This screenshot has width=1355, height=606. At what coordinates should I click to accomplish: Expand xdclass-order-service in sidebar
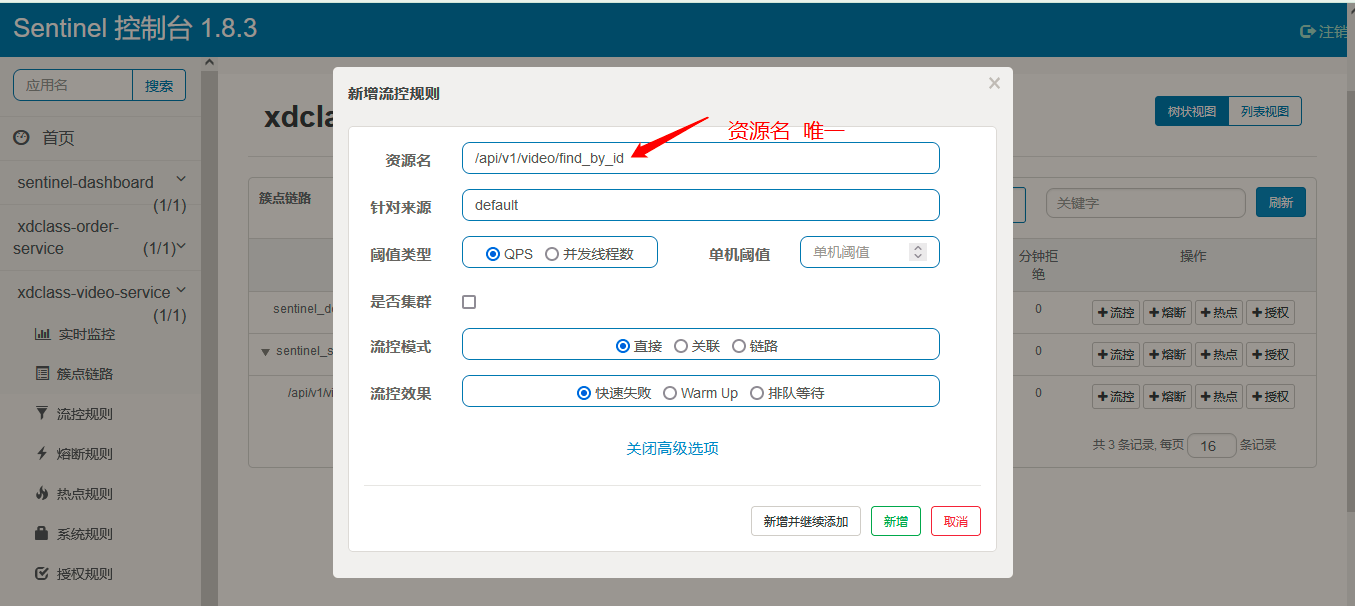(181, 246)
